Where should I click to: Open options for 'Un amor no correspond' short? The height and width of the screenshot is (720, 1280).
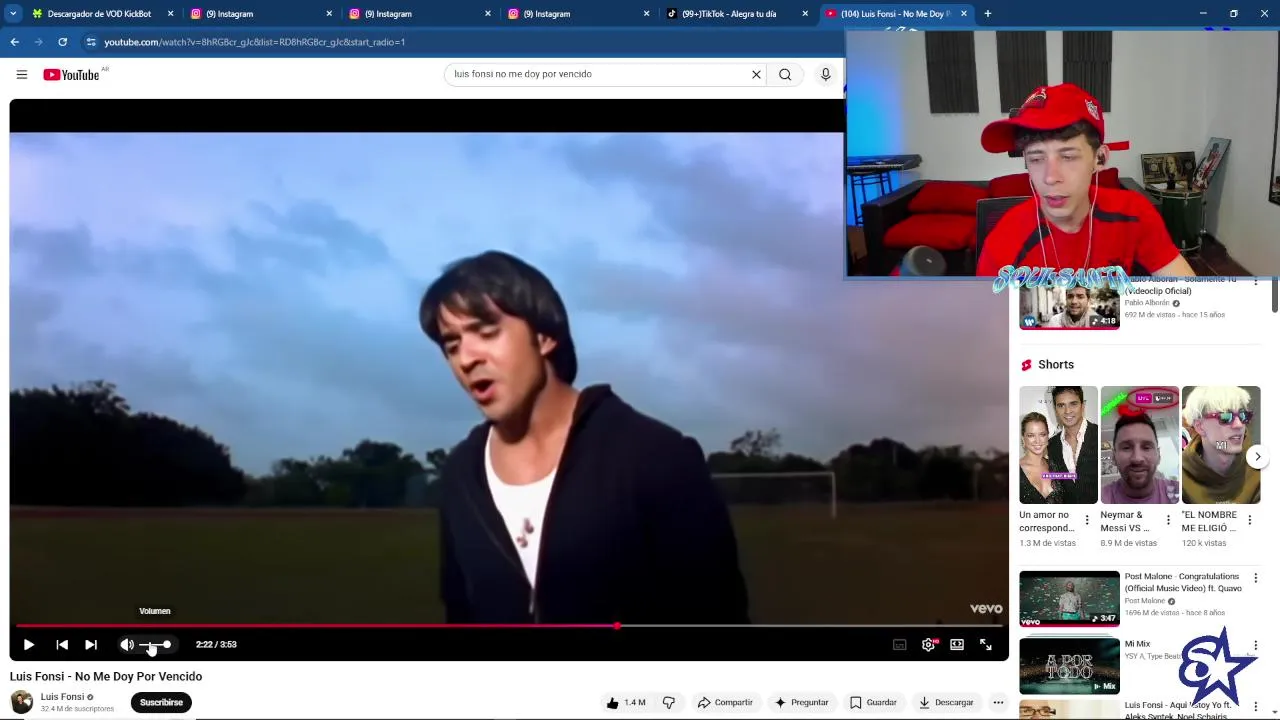point(1086,520)
